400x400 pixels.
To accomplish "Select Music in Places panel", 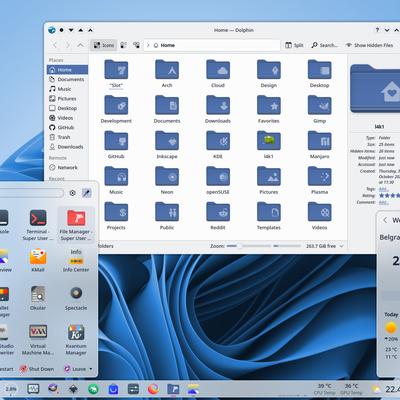I will pyautogui.click(x=67, y=89).
